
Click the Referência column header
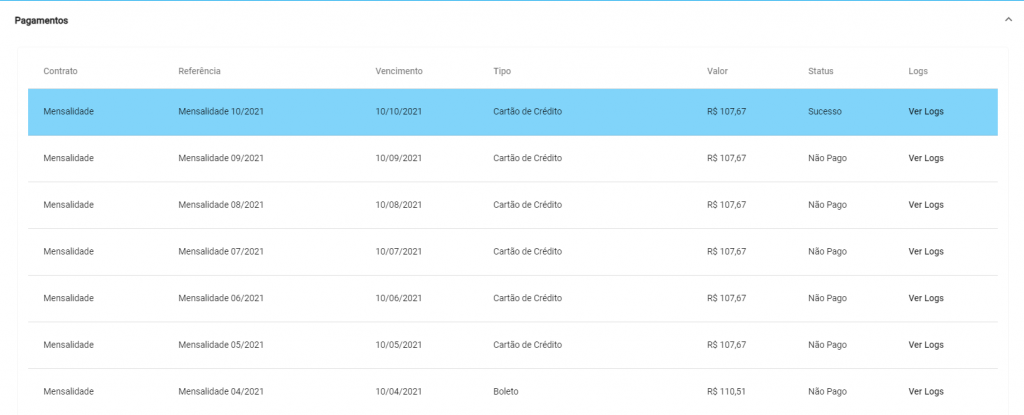coord(199,71)
